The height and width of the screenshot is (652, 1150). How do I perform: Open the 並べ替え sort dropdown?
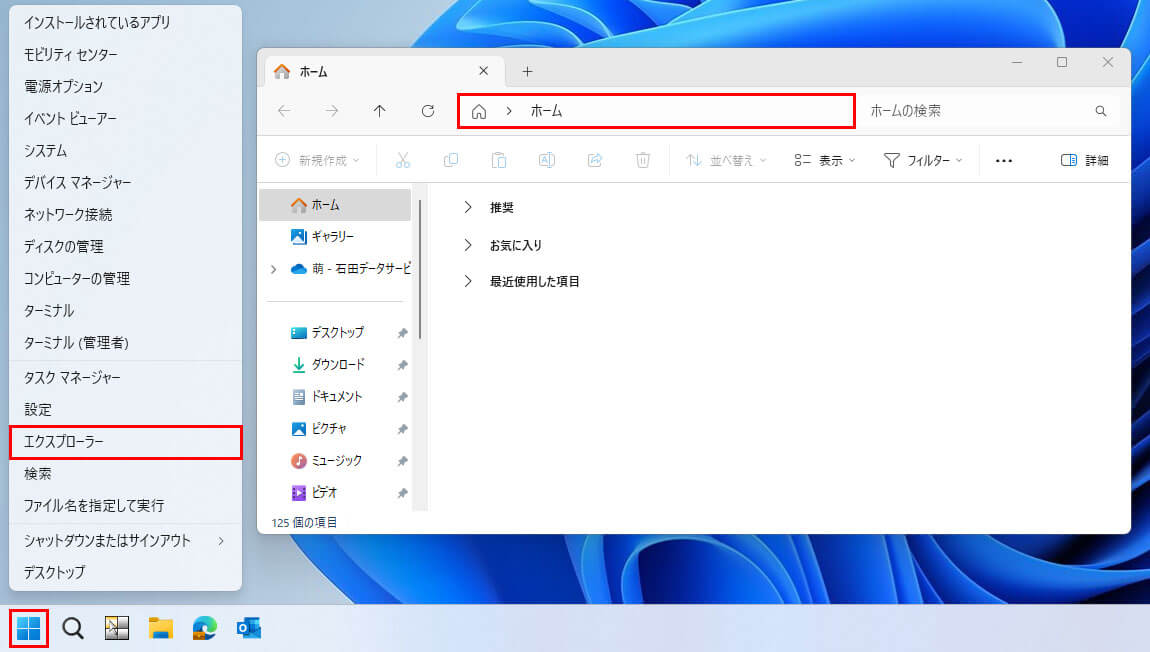click(x=726, y=160)
